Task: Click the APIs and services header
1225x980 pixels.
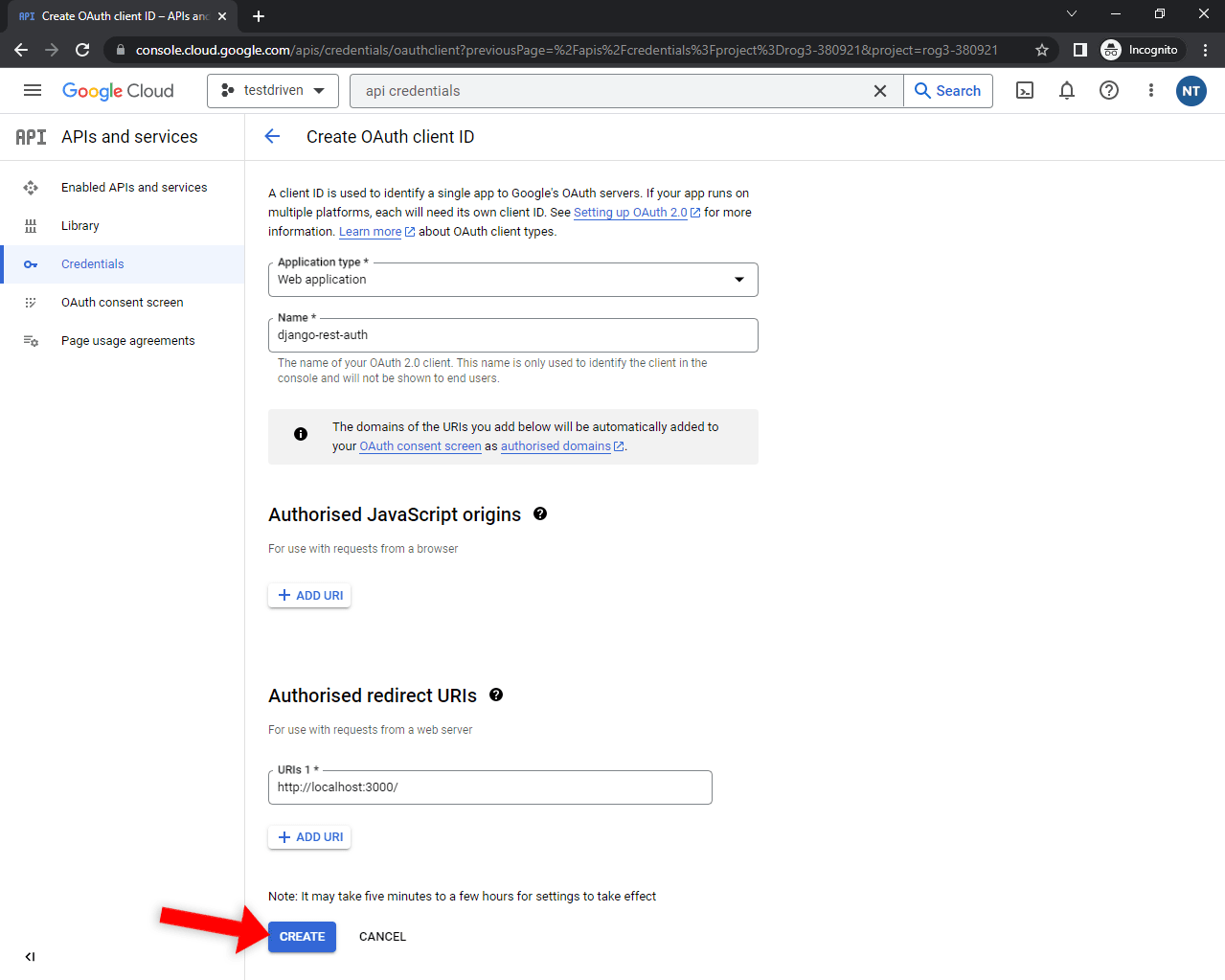Action: [129, 137]
